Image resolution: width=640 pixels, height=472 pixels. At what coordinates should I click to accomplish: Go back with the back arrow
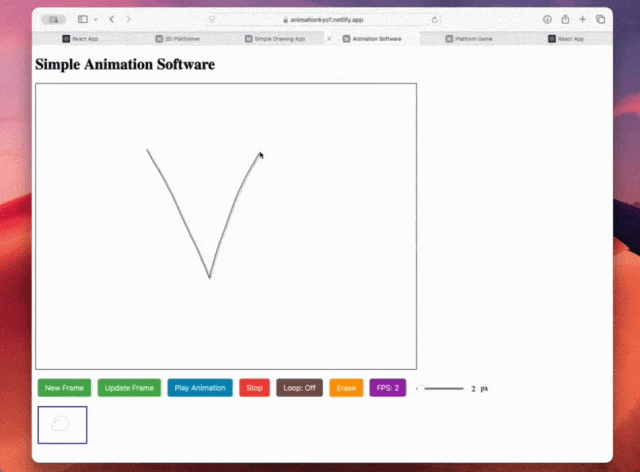click(x=111, y=19)
